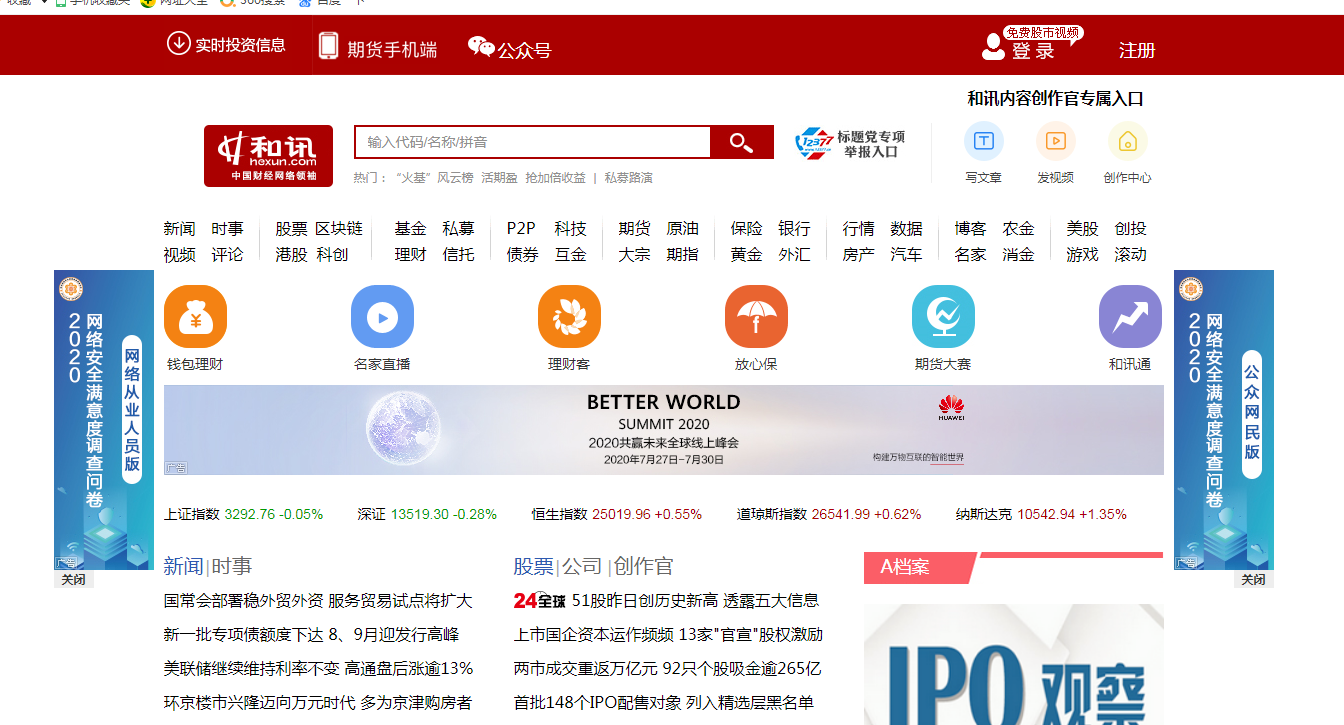Click the 抢加倍收益 hot search link
1344x725 pixels.
point(555,177)
